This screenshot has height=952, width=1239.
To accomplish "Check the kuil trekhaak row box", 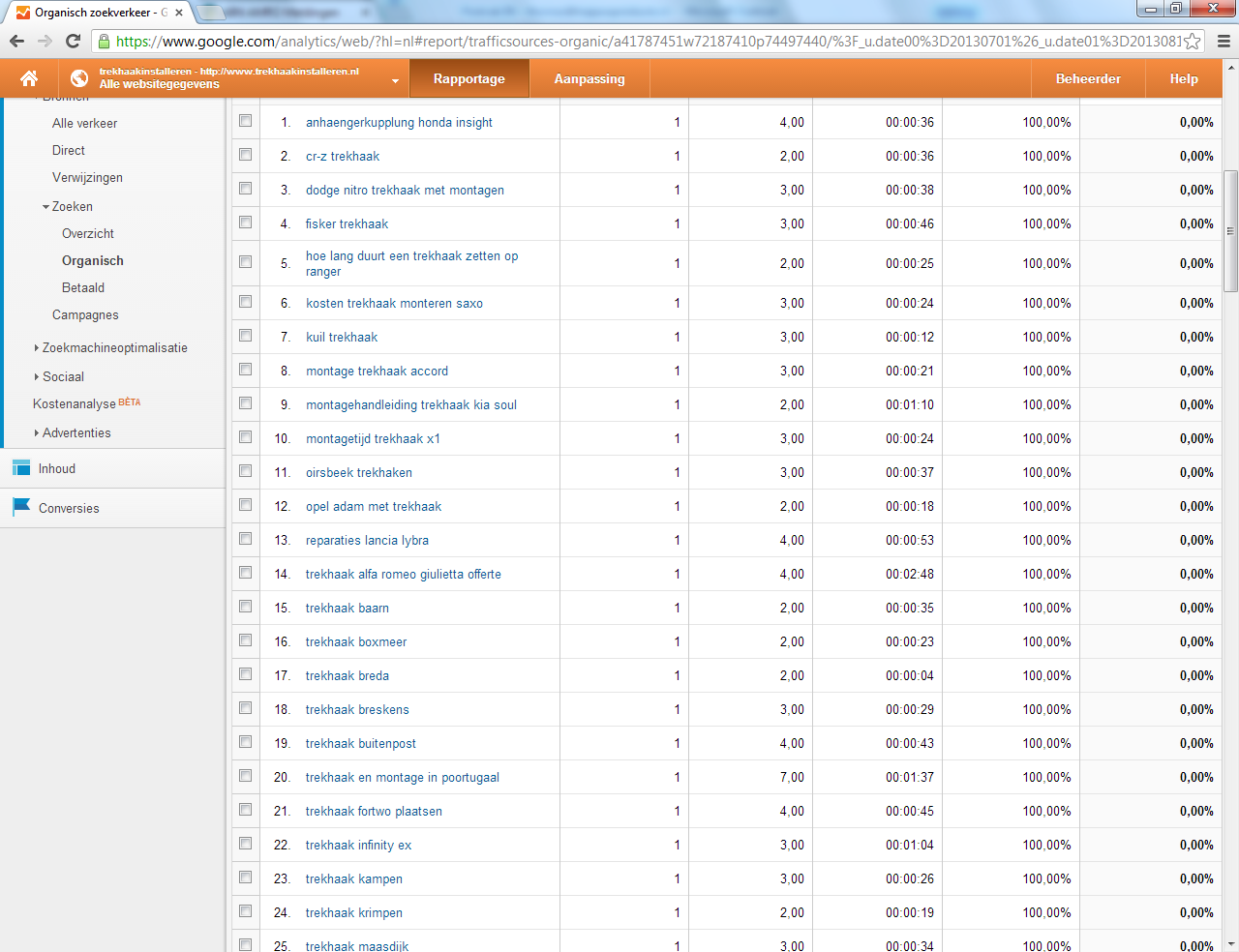I will click(x=246, y=336).
